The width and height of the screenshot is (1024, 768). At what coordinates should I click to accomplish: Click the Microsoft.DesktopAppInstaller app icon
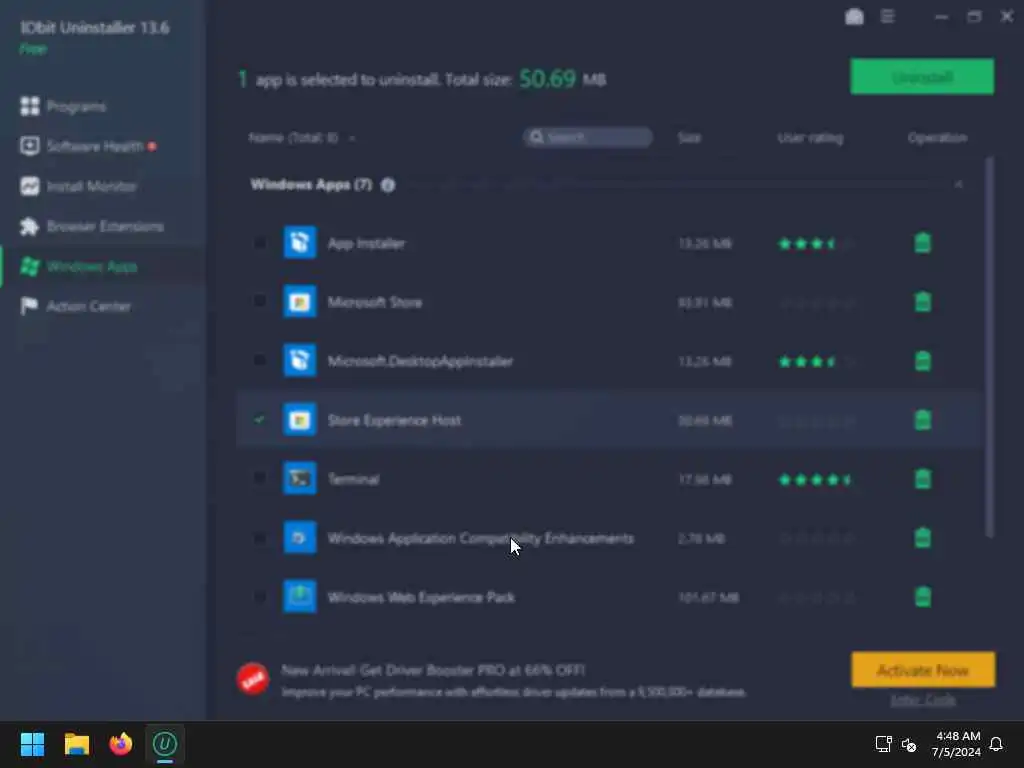coord(300,360)
